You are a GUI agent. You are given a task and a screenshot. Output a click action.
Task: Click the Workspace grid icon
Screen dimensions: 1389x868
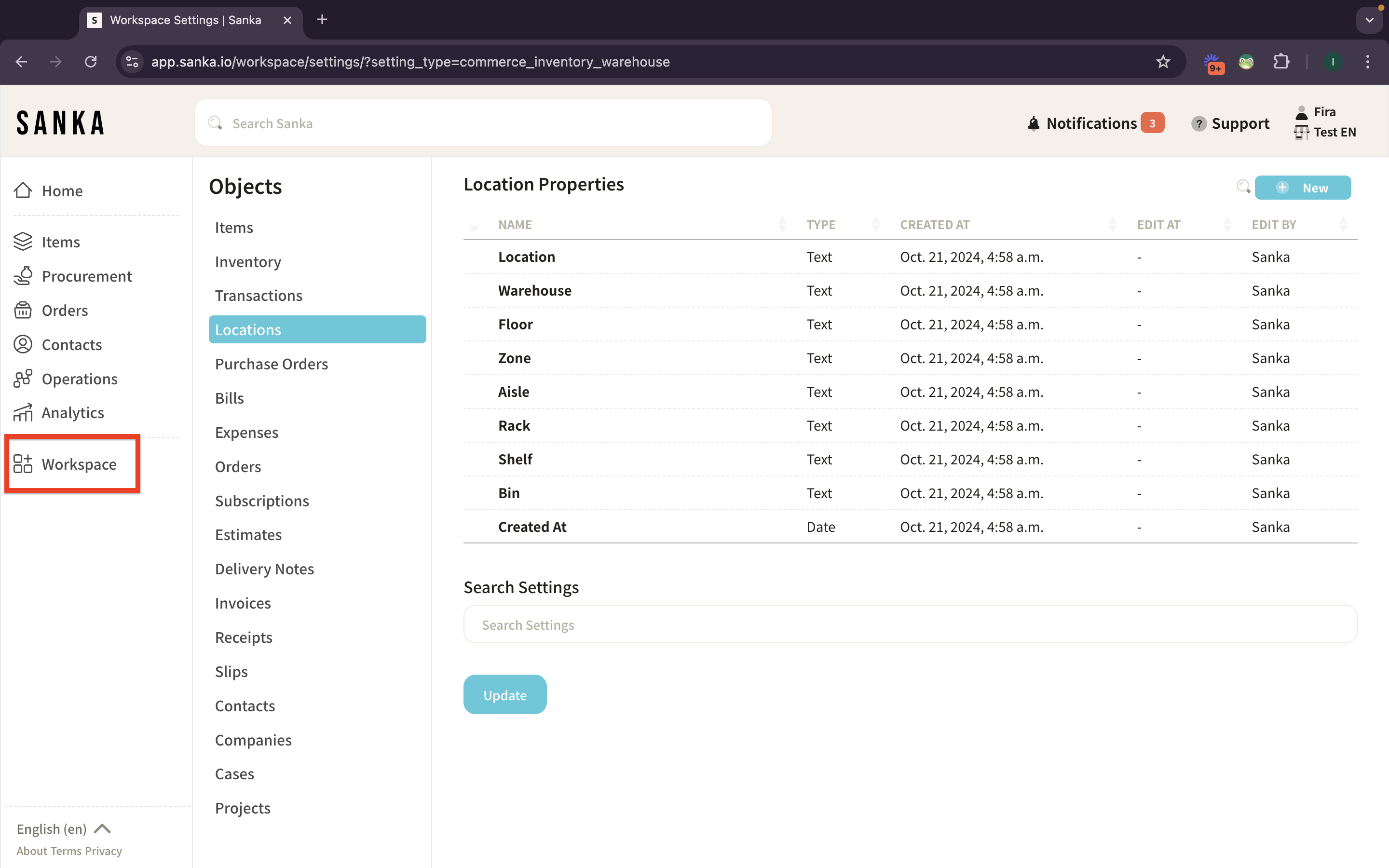point(23,464)
